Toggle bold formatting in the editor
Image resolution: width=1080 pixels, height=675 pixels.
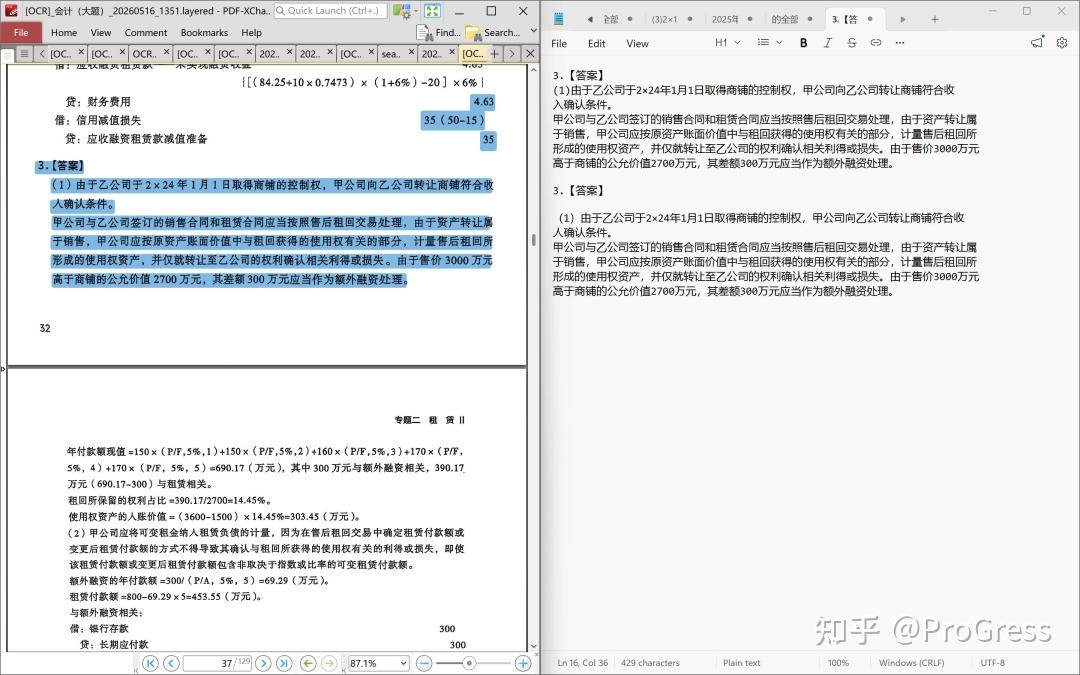(x=803, y=43)
